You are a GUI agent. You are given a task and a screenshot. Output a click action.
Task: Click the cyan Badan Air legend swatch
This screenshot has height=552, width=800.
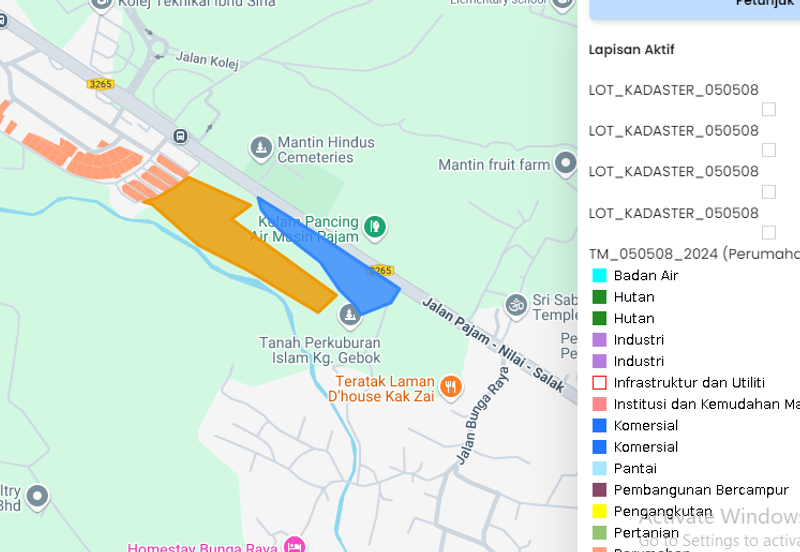[x=599, y=275]
